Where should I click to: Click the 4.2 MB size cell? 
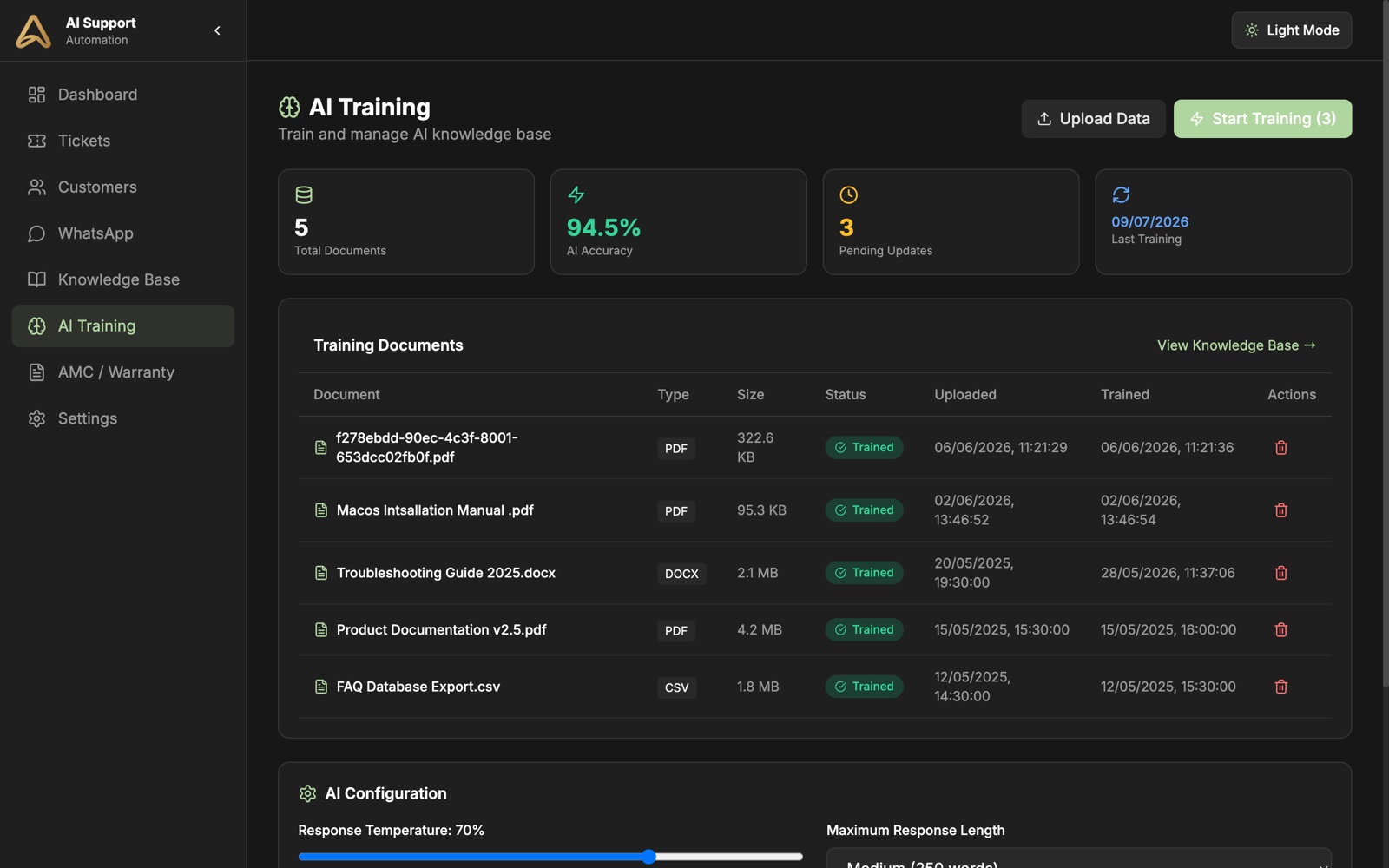pos(760,630)
